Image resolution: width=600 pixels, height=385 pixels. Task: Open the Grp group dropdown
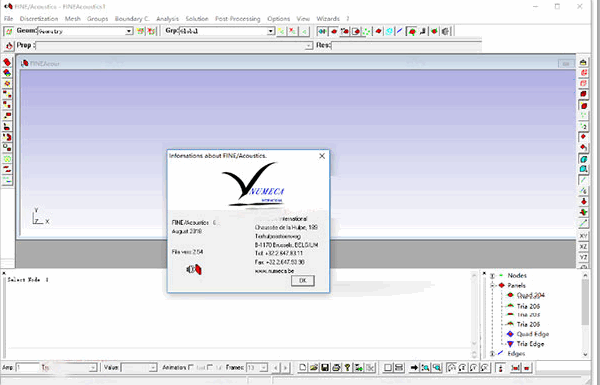click(x=271, y=31)
